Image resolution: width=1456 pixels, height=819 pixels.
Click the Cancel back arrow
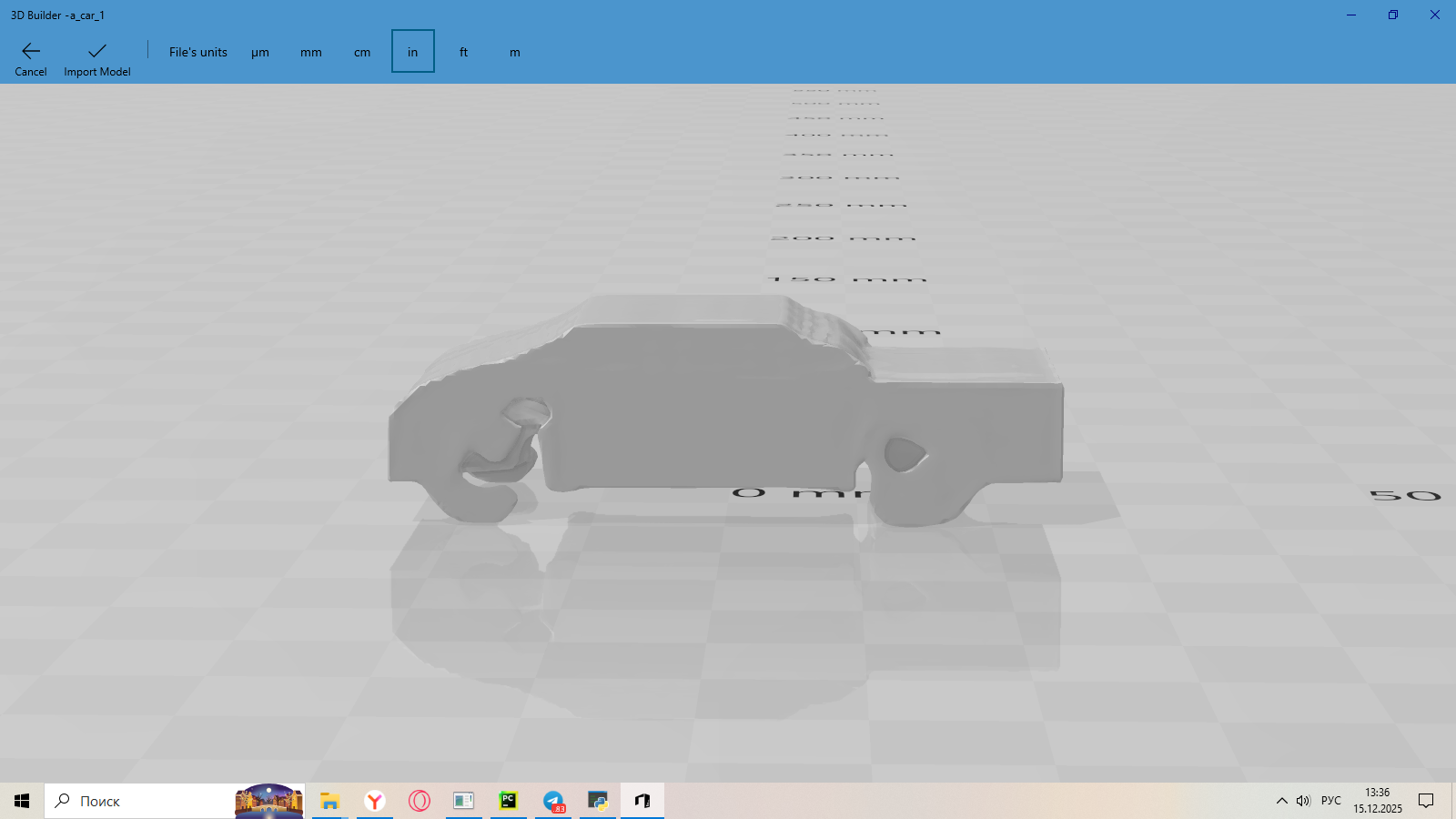pos(31,52)
